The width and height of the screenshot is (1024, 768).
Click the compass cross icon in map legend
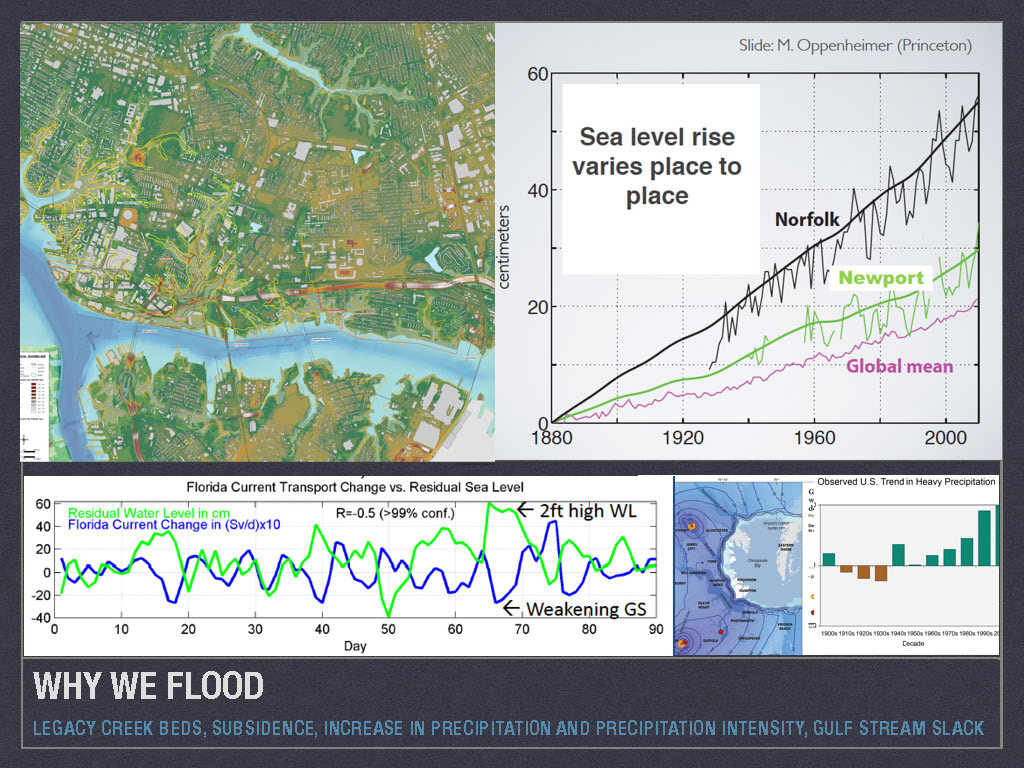coord(26,438)
